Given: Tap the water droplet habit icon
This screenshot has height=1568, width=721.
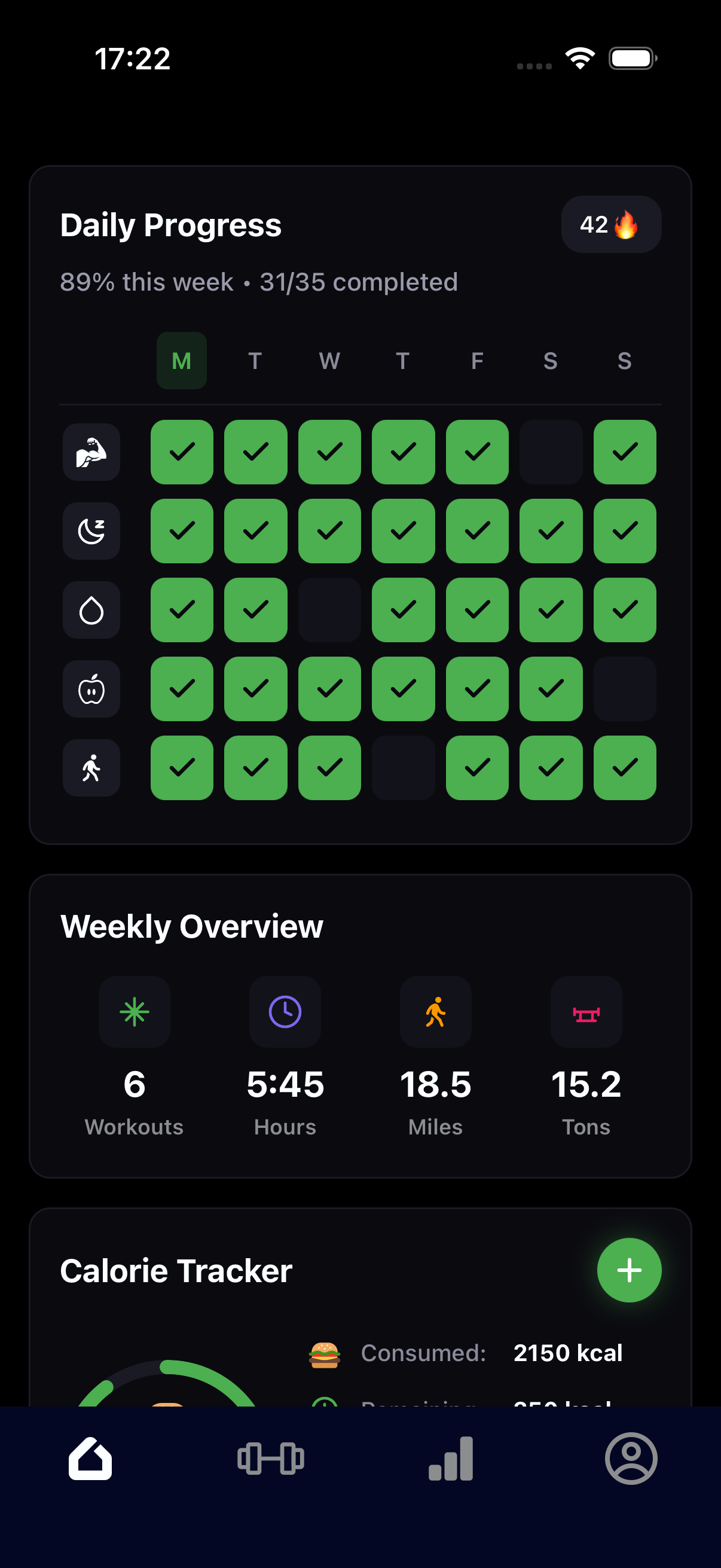Looking at the screenshot, I should 91,610.
